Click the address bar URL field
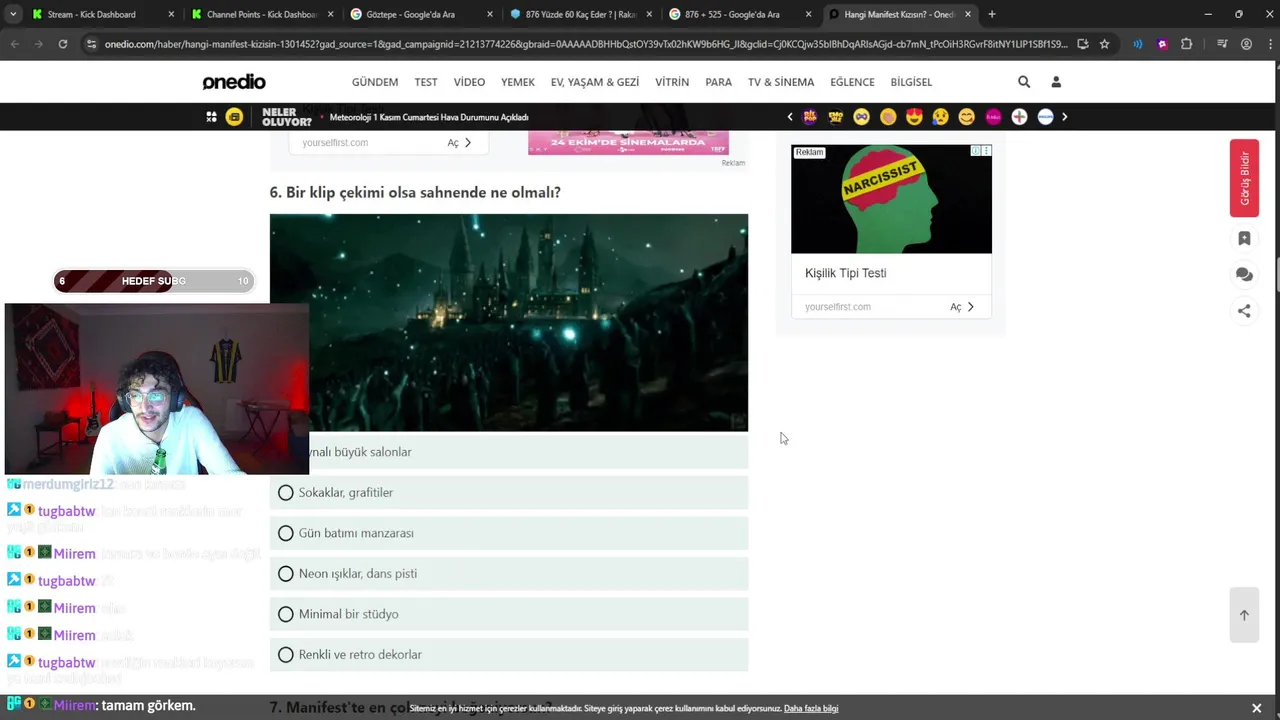Image resolution: width=1280 pixels, height=720 pixels. (586, 44)
